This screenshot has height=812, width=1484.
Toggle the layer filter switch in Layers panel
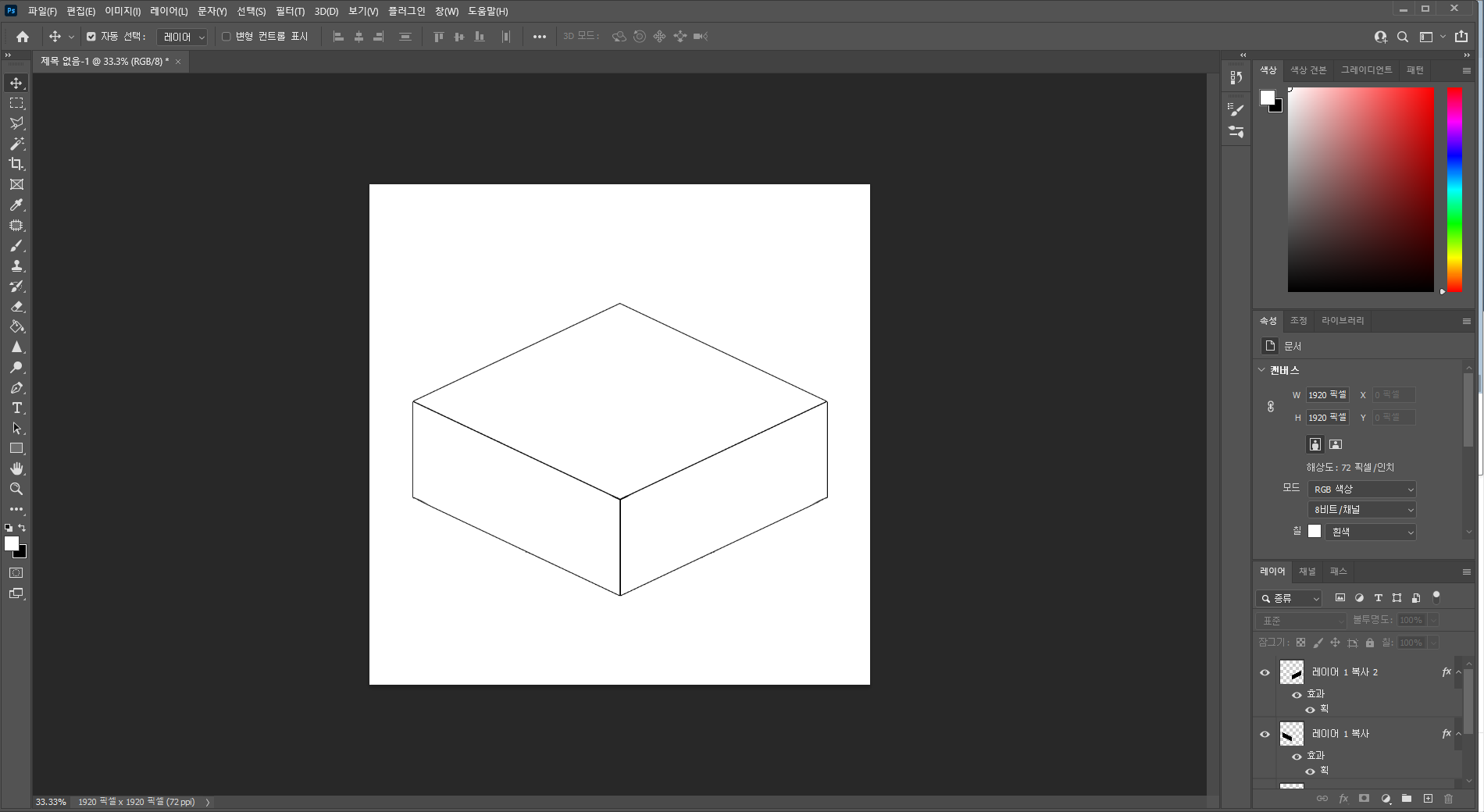click(1436, 597)
